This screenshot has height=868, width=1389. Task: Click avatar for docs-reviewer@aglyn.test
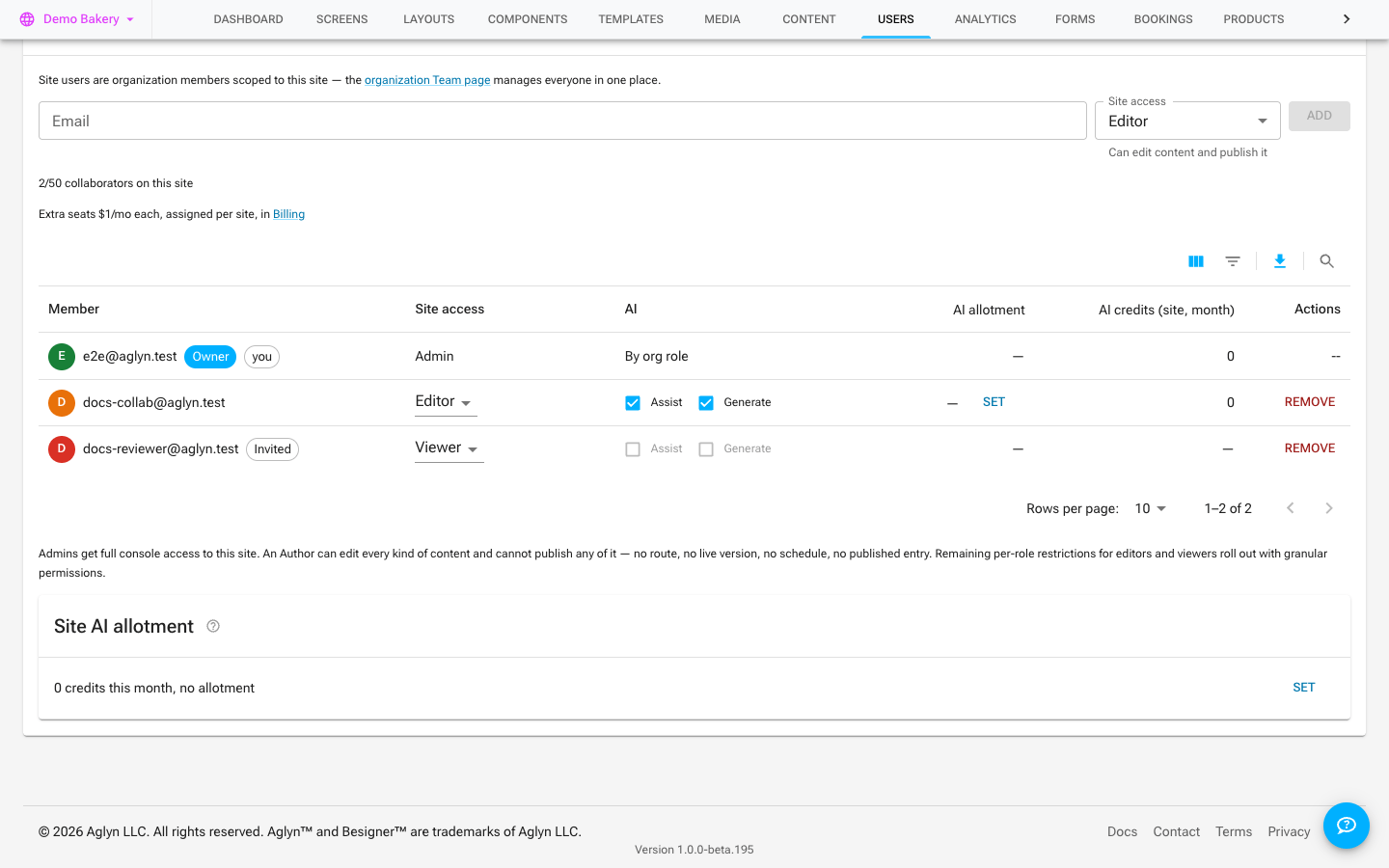click(62, 448)
